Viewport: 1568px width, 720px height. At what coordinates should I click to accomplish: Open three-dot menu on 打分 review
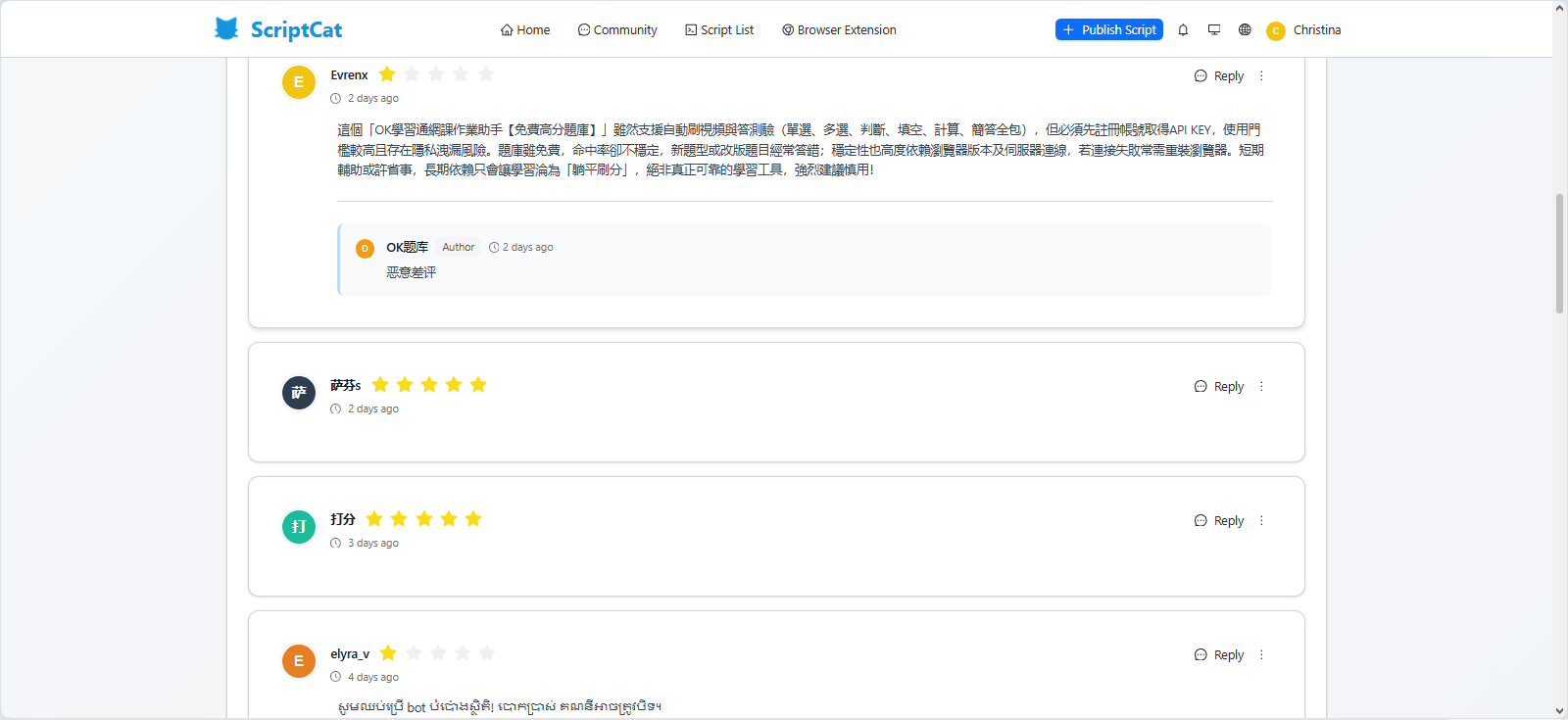pos(1261,521)
